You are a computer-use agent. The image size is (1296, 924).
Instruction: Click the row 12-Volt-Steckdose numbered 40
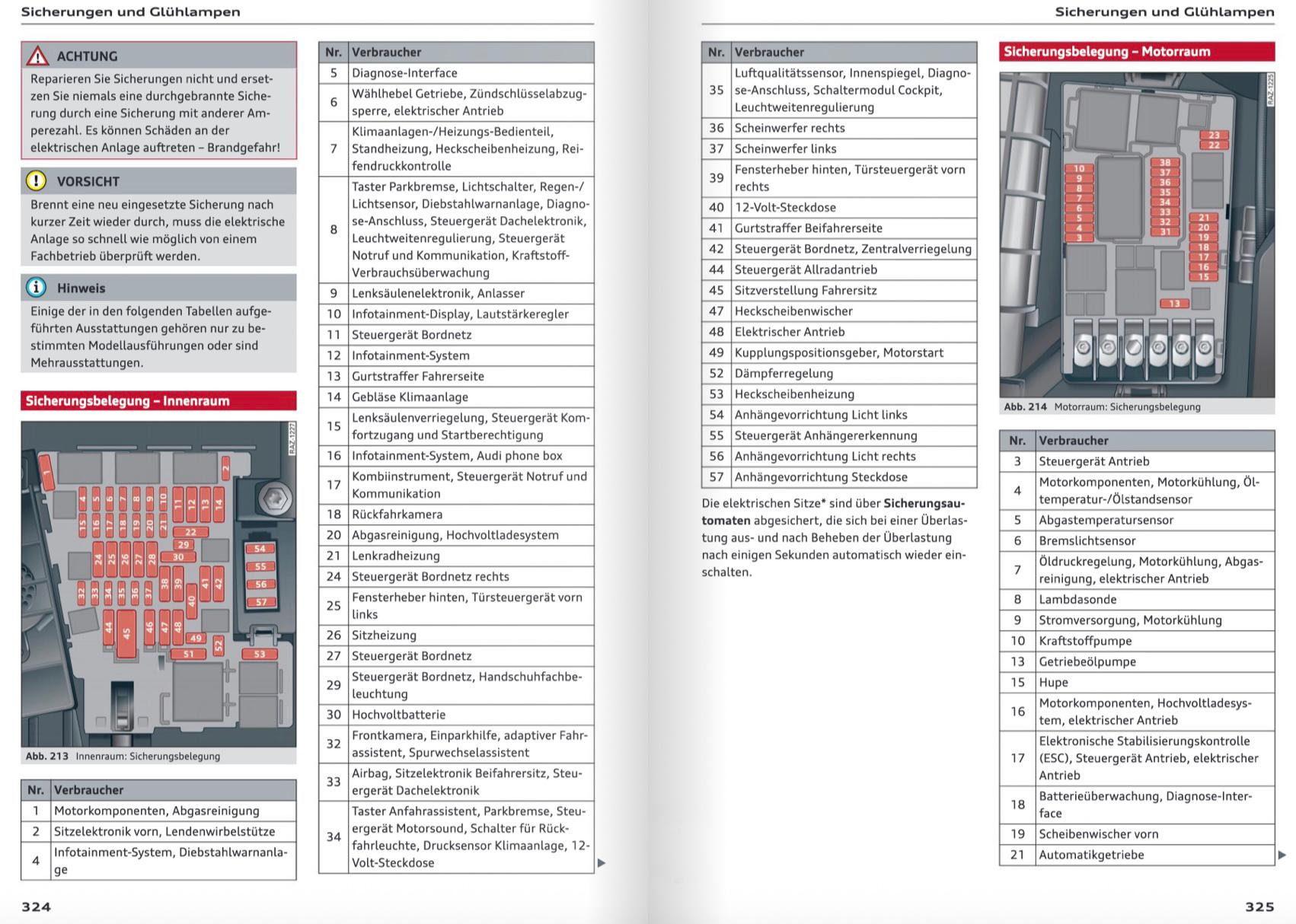(839, 207)
